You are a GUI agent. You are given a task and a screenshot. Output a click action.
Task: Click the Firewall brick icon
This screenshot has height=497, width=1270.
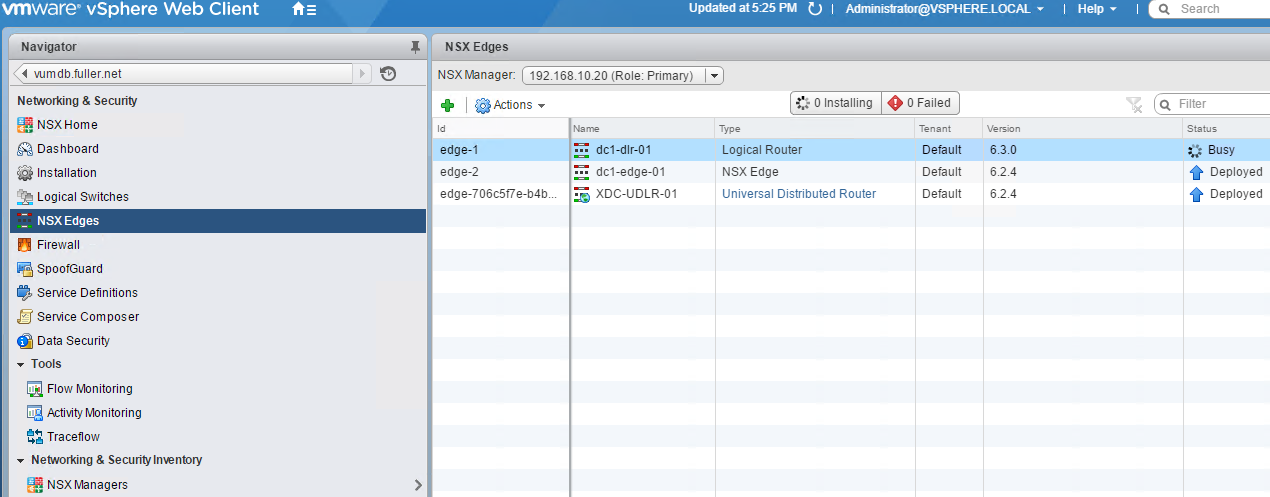point(25,245)
